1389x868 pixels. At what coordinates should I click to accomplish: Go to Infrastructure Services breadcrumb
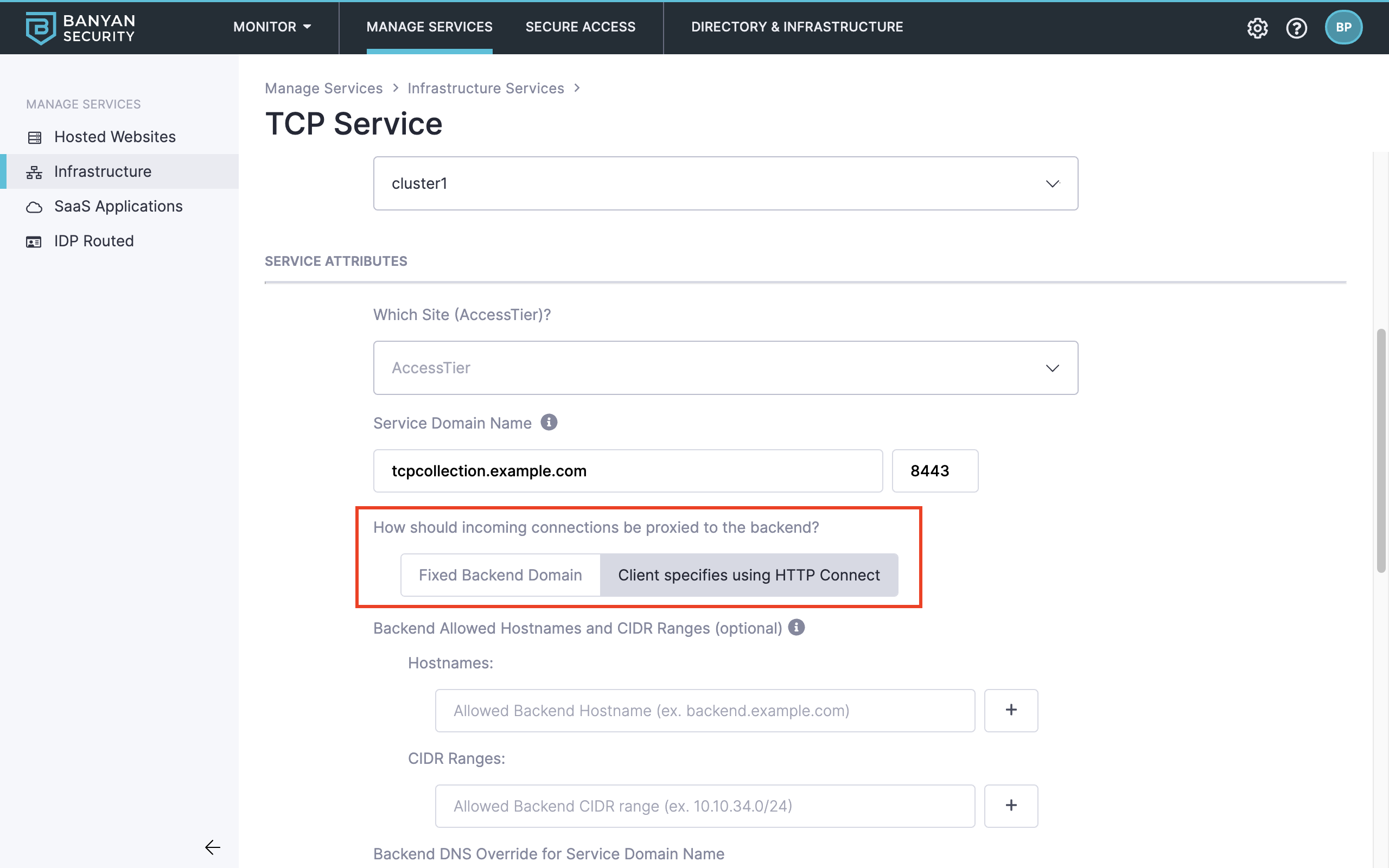click(486, 88)
